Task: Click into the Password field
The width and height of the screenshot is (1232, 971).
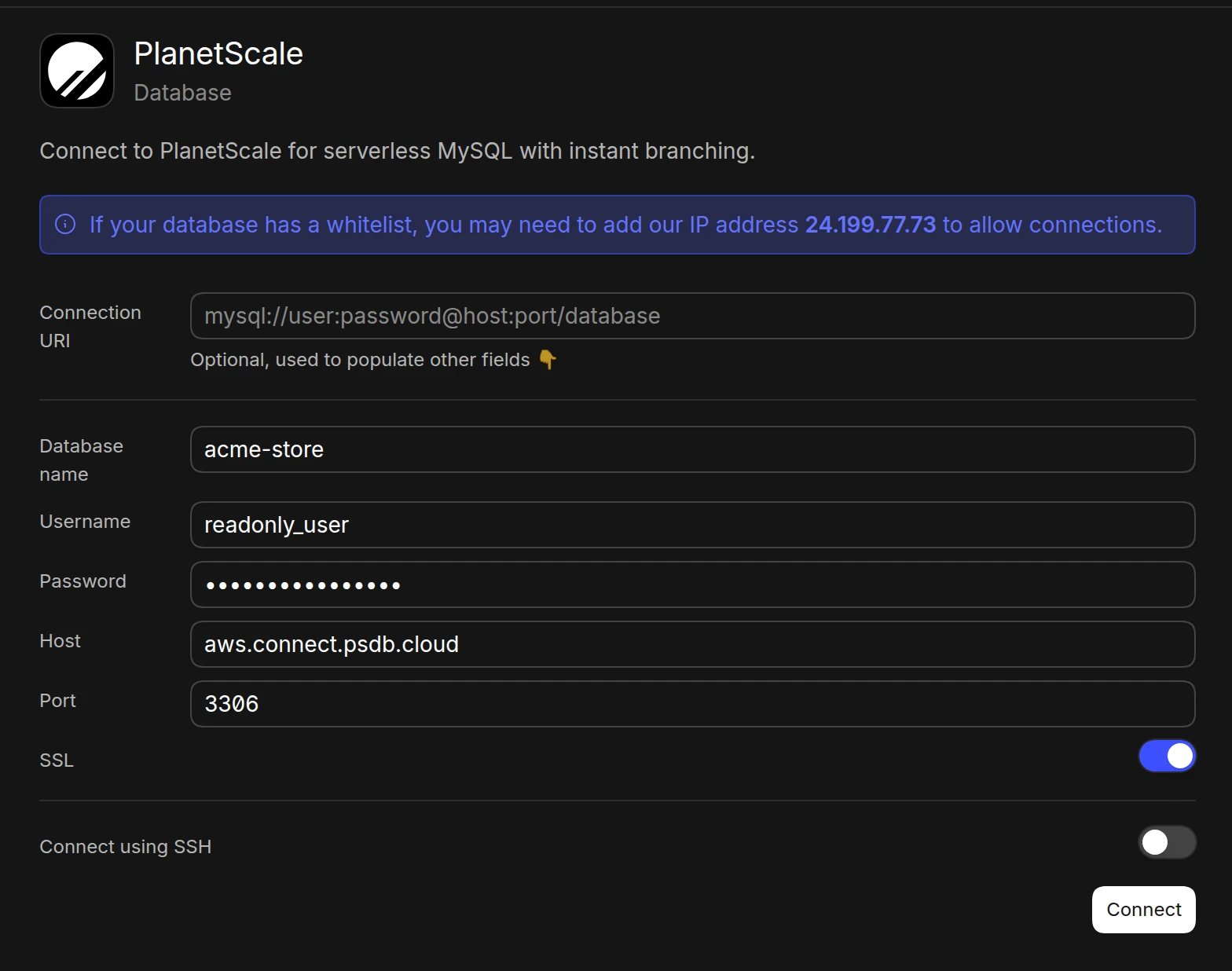Action: click(692, 584)
